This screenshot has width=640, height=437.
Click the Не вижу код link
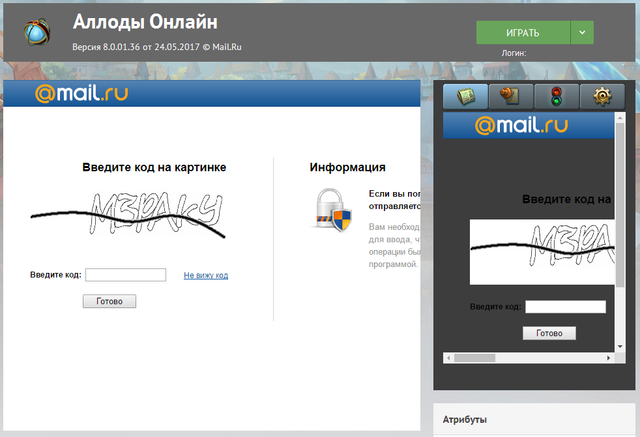(205, 275)
